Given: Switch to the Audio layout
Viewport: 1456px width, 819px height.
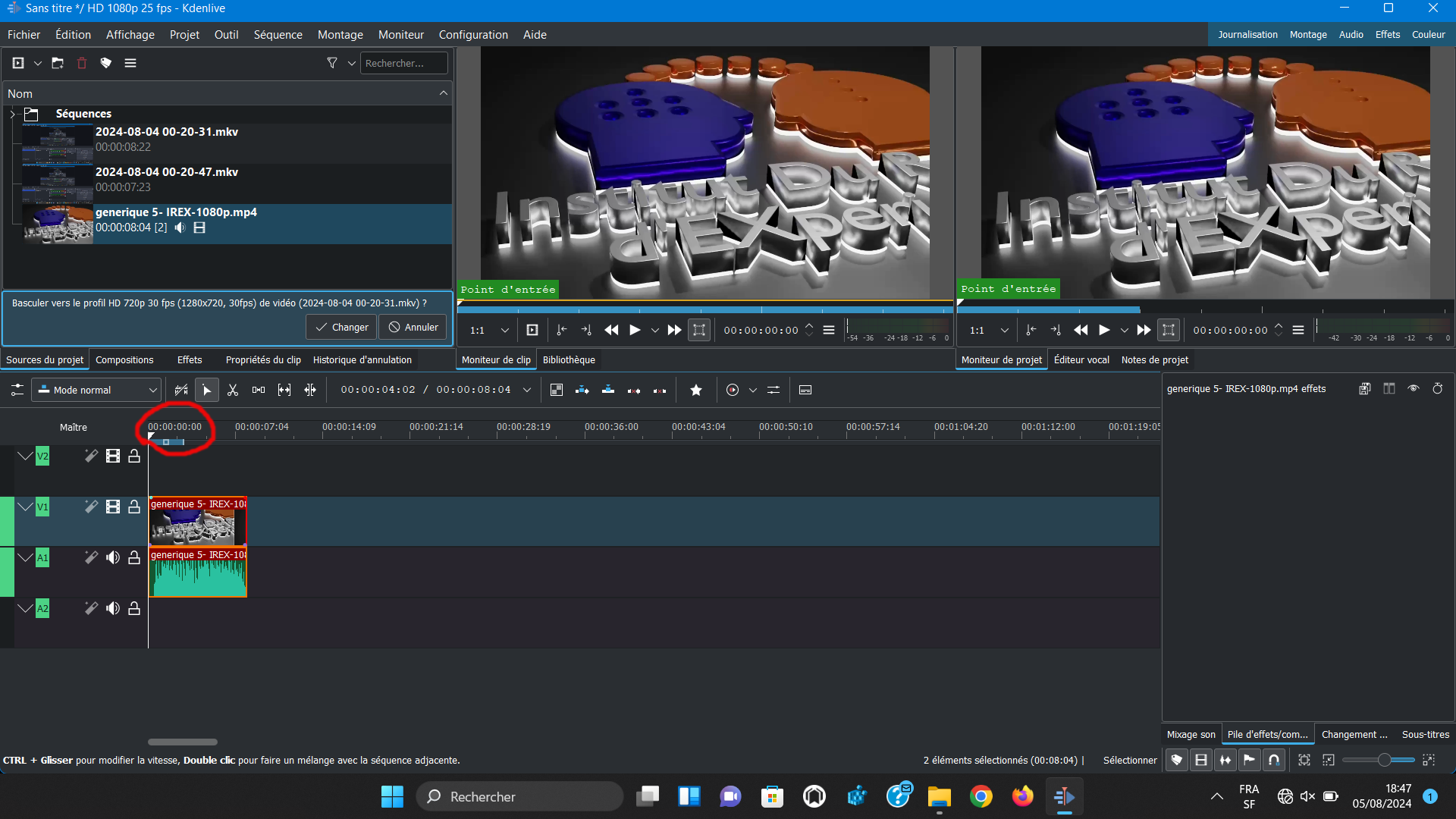Looking at the screenshot, I should pos(1351,35).
